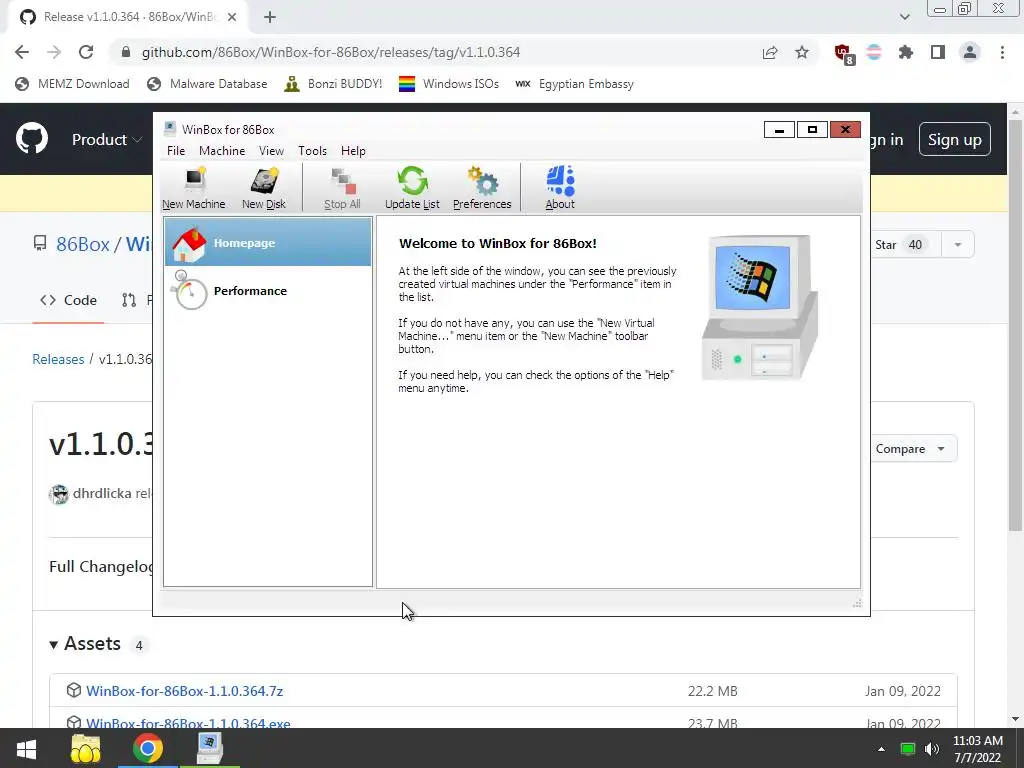
Task: Open Machine menu in WinBox
Action: coord(222,151)
